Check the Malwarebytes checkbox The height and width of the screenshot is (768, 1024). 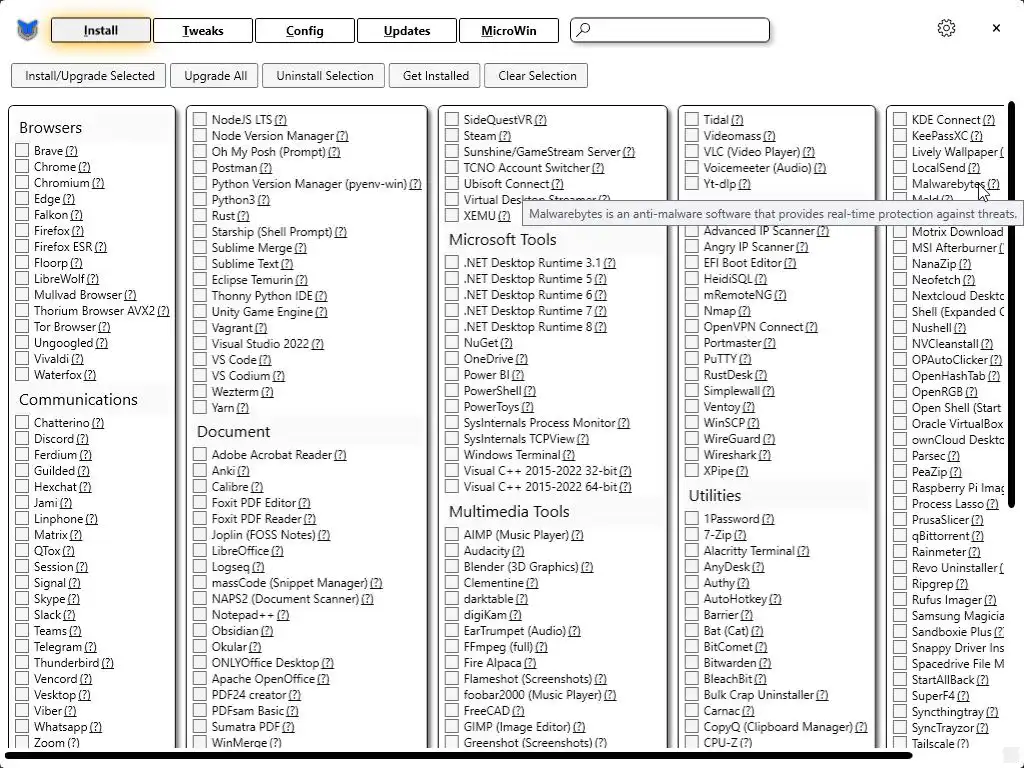coord(900,184)
